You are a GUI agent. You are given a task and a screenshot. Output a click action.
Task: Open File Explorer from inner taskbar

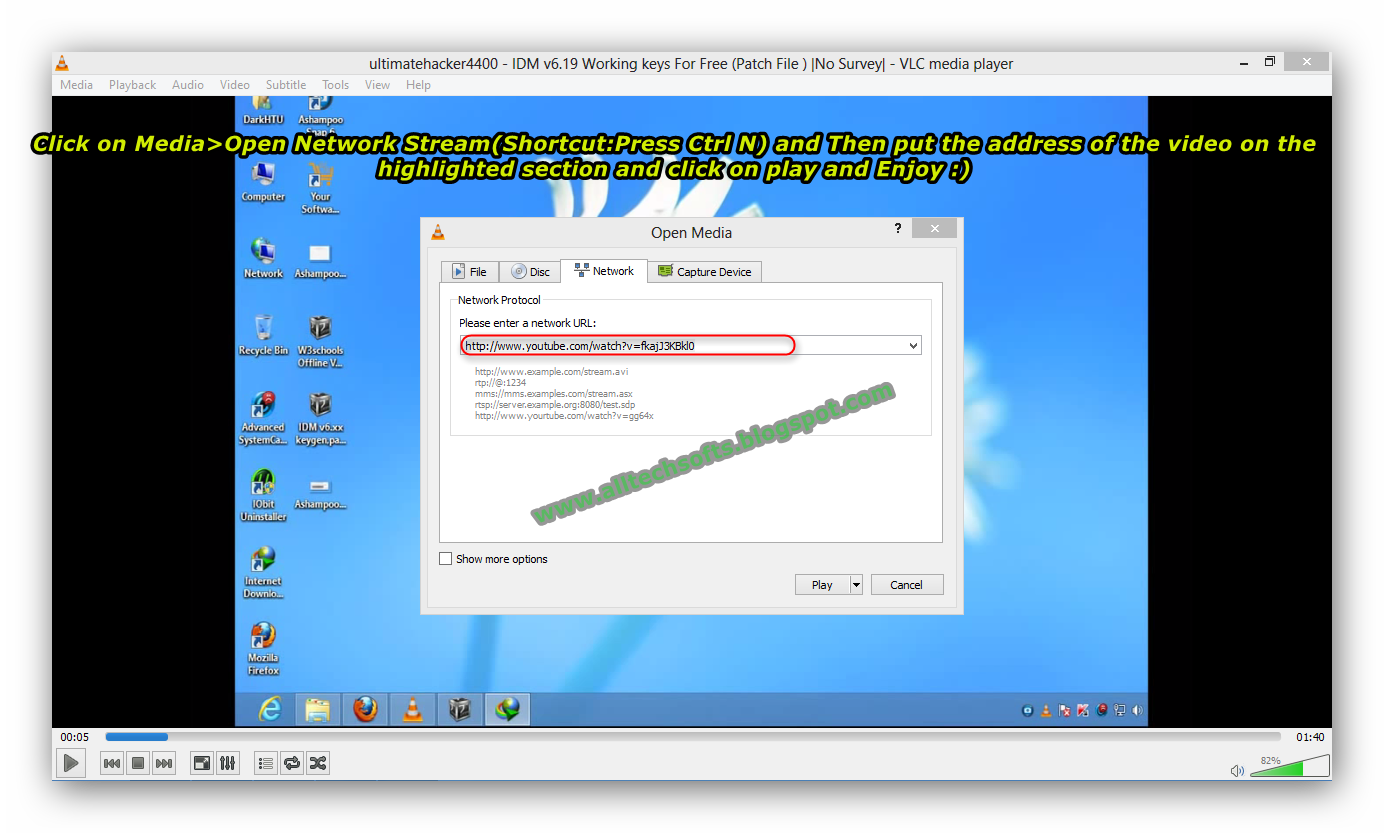click(x=317, y=710)
